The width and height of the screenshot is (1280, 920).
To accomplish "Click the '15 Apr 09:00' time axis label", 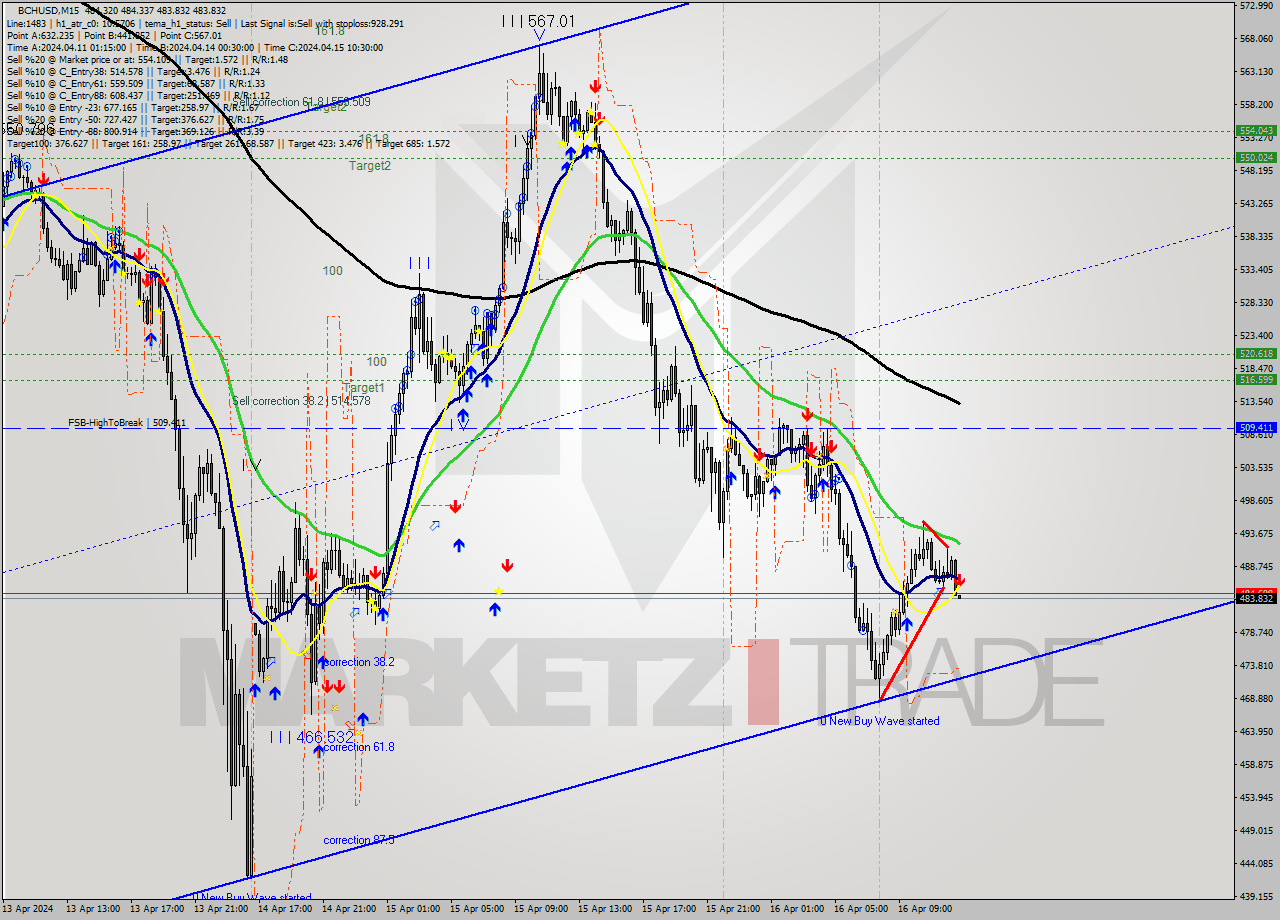I will (x=542, y=909).
